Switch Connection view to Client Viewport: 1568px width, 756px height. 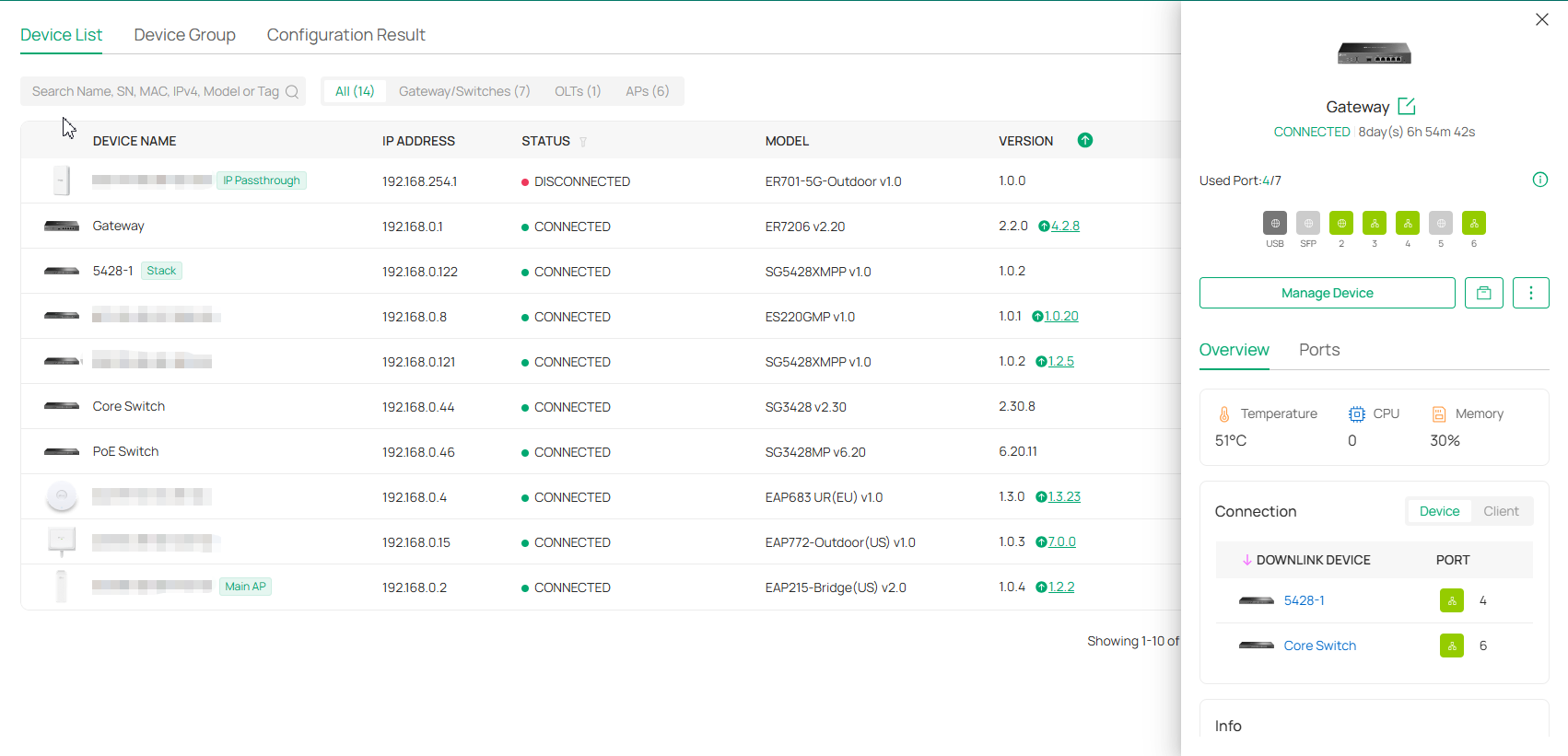[1500, 511]
